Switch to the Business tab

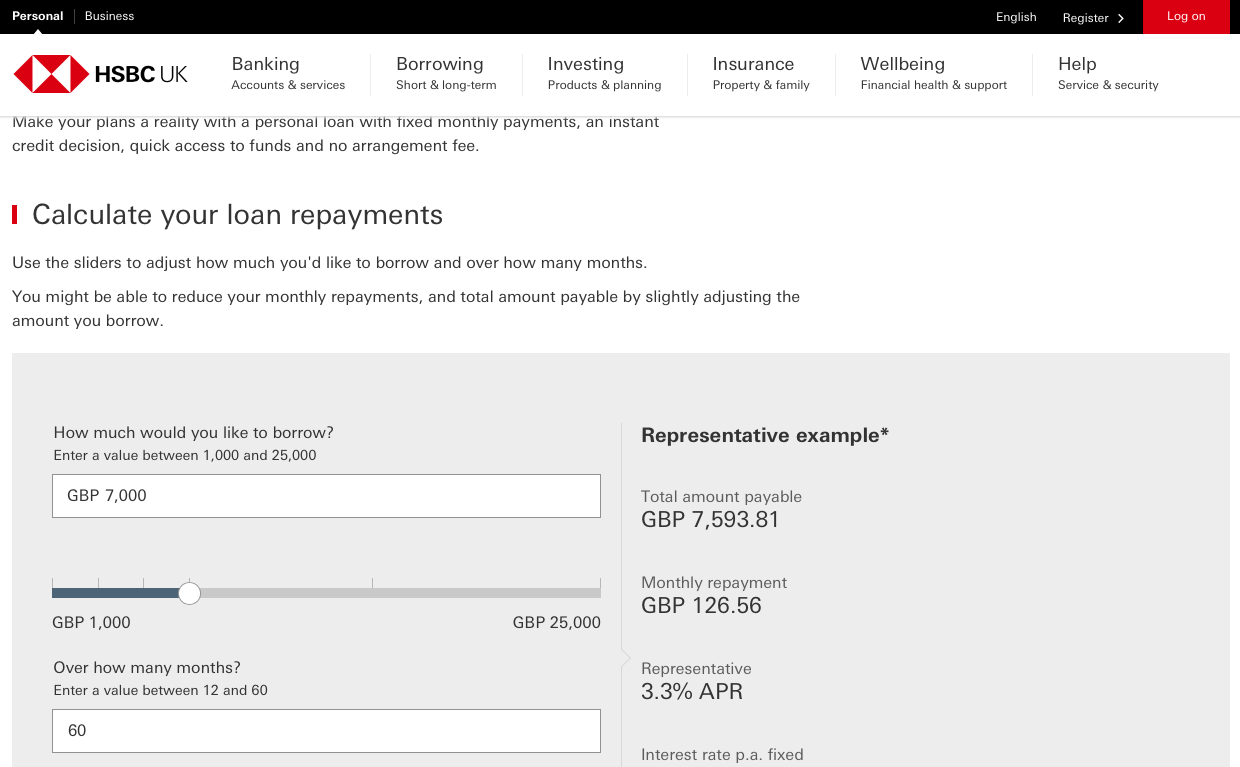tap(109, 16)
